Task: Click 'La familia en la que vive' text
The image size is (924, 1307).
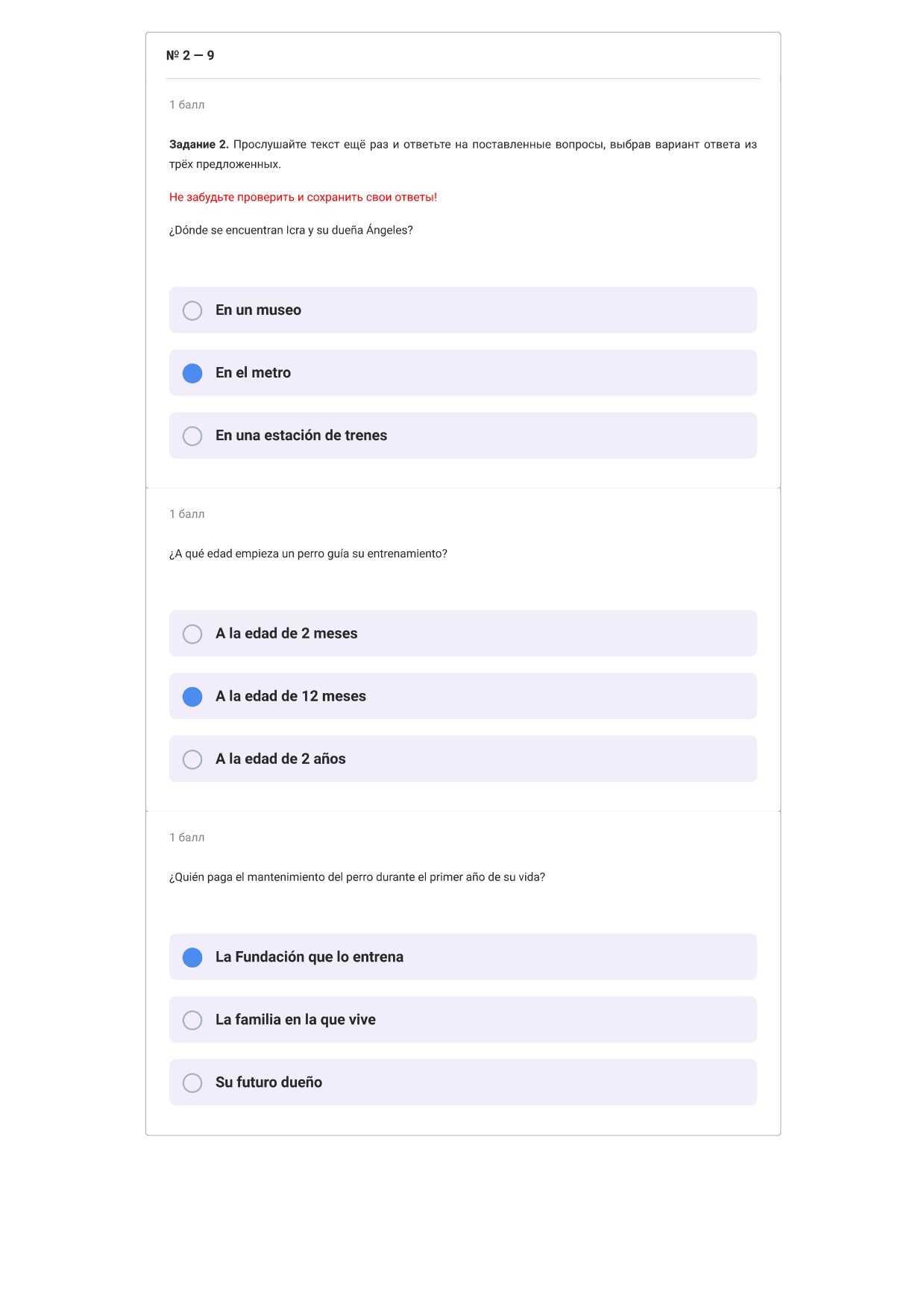Action: pos(295,1019)
